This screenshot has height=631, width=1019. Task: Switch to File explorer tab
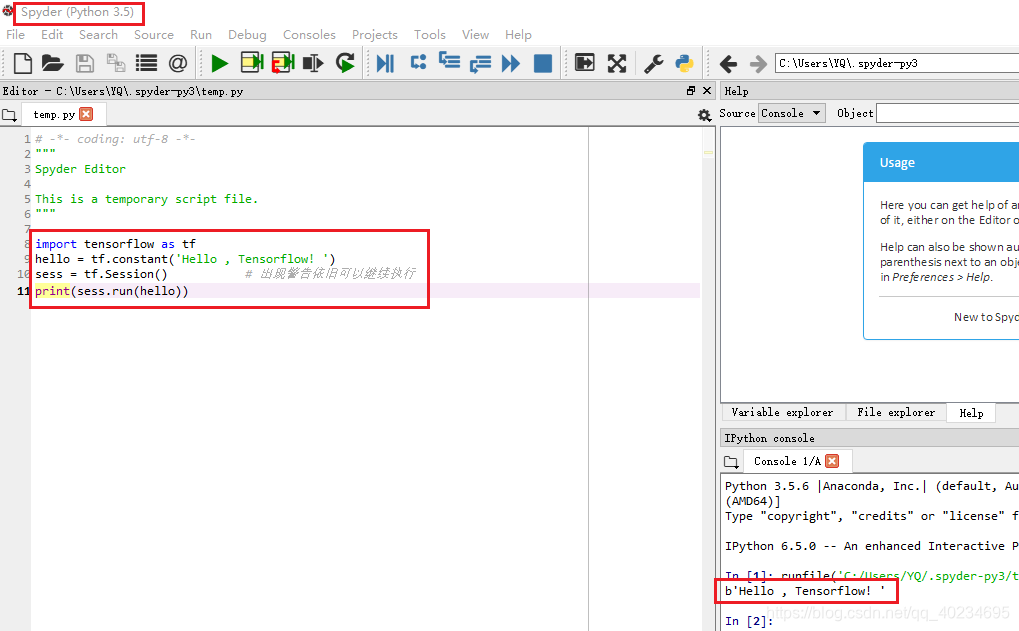[896, 412]
